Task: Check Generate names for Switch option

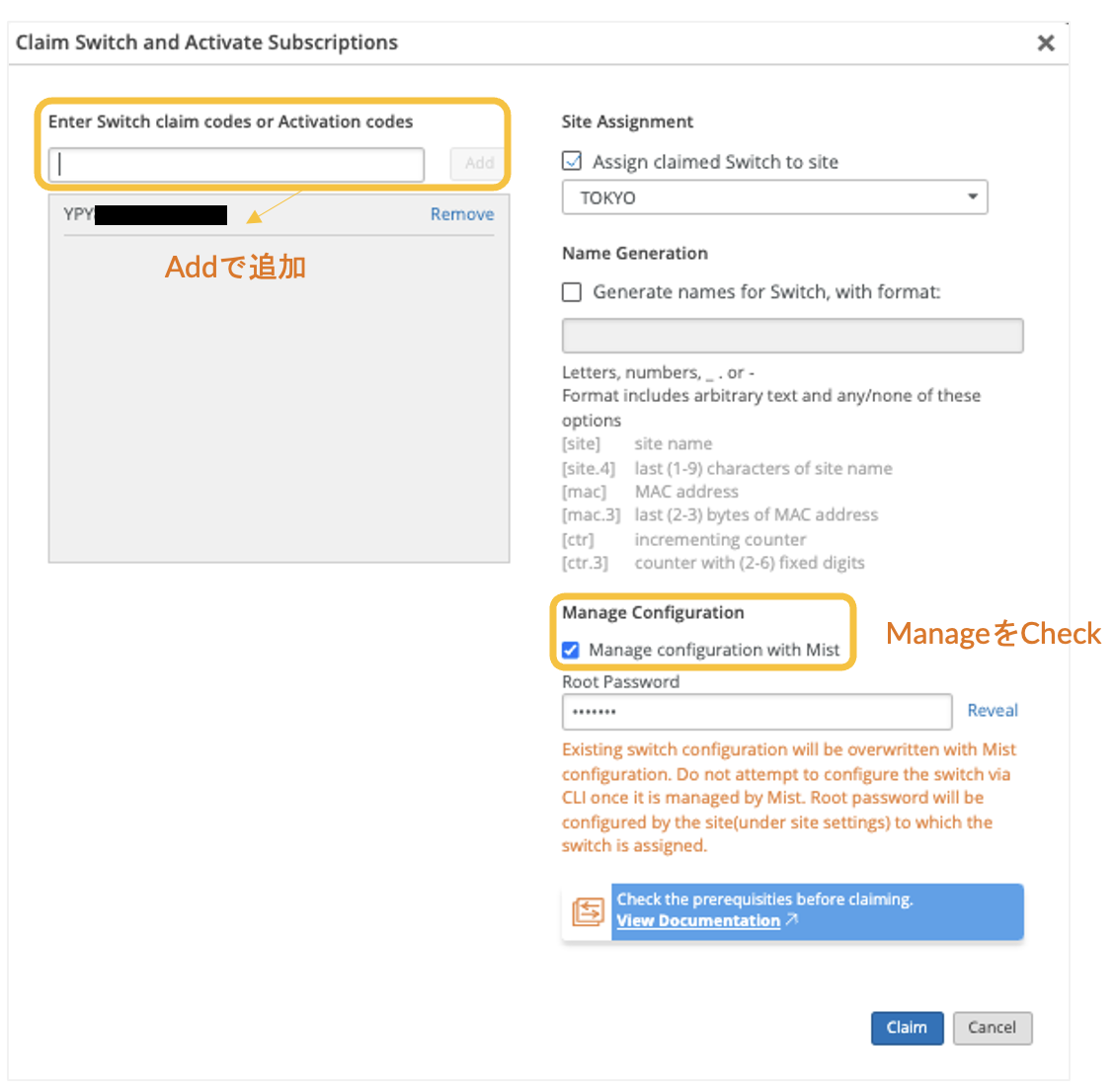Action: pos(572,292)
